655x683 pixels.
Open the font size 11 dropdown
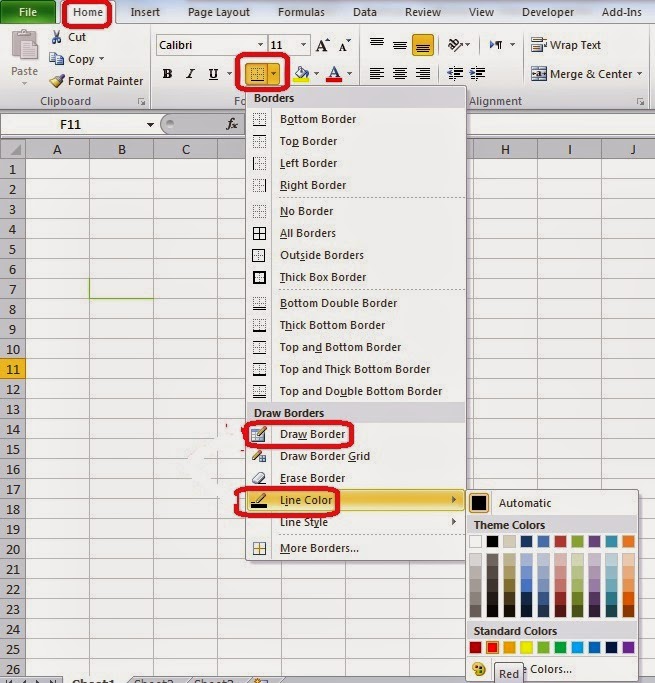click(x=303, y=45)
